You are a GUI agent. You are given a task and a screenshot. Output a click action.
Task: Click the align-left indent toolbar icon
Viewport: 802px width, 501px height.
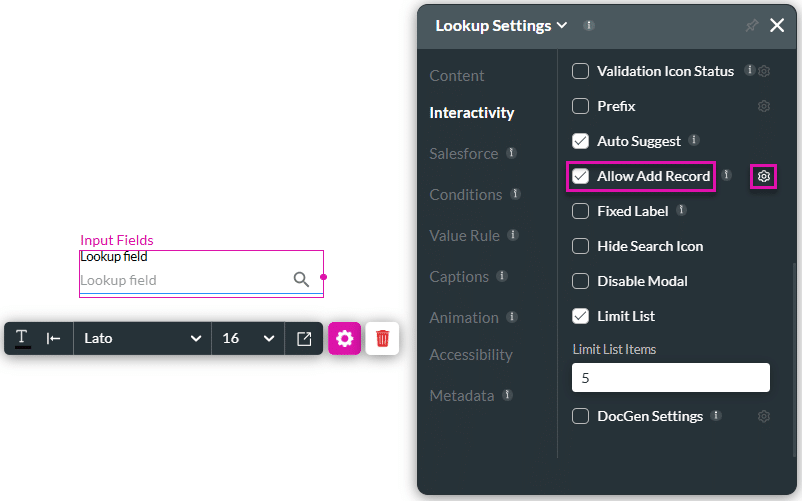(53, 338)
